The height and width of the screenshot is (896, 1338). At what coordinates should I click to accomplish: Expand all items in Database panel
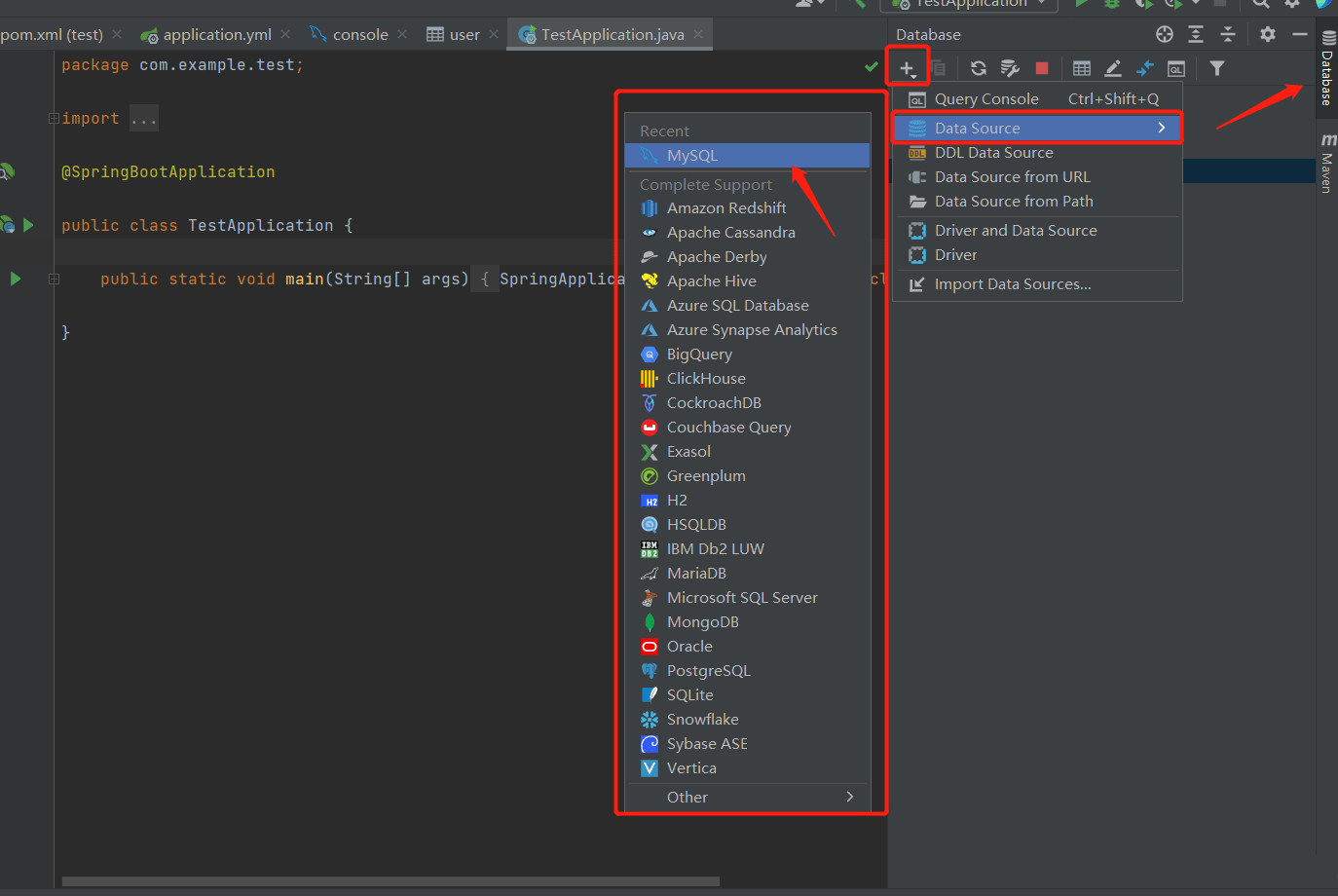(x=1196, y=34)
